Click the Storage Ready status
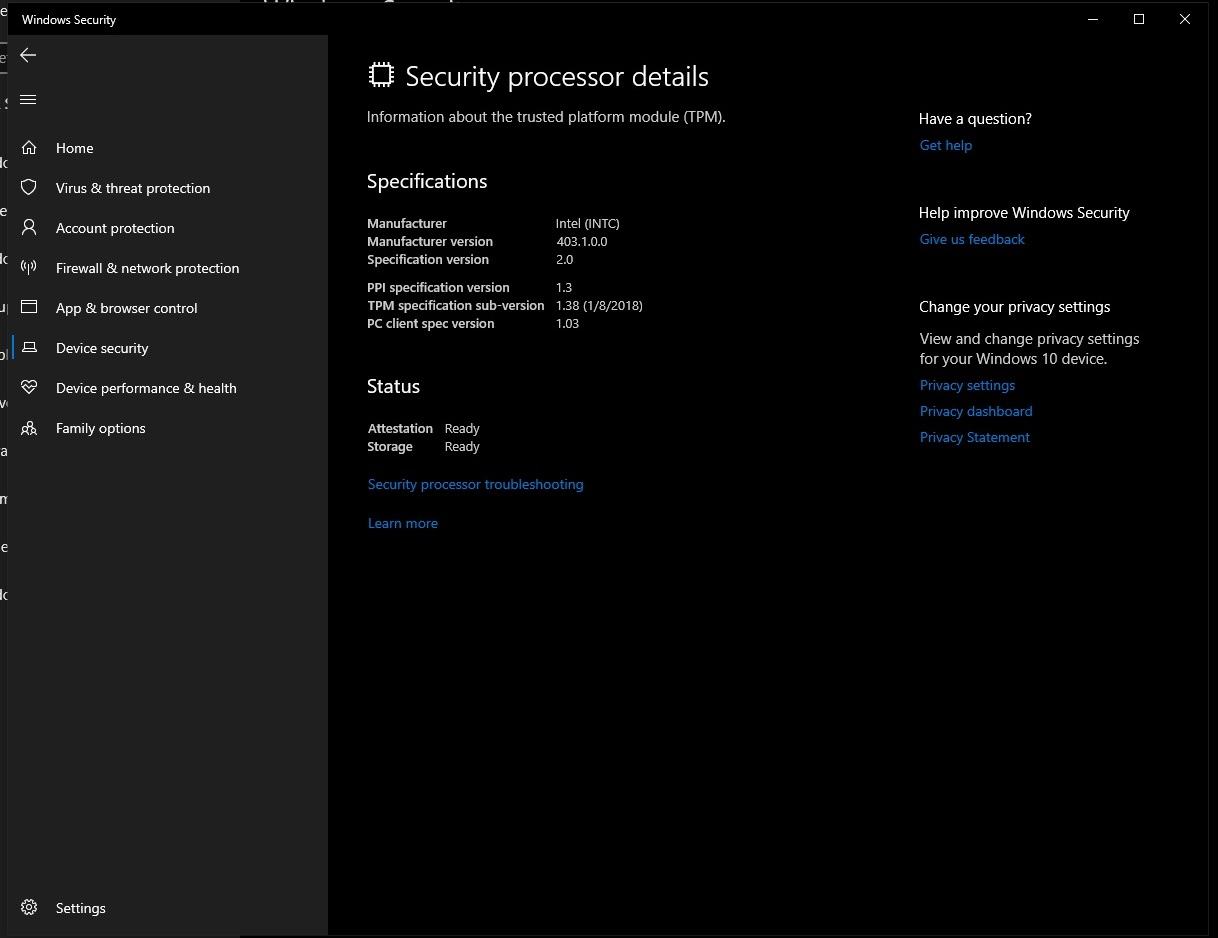The image size is (1218, 938). [x=462, y=446]
